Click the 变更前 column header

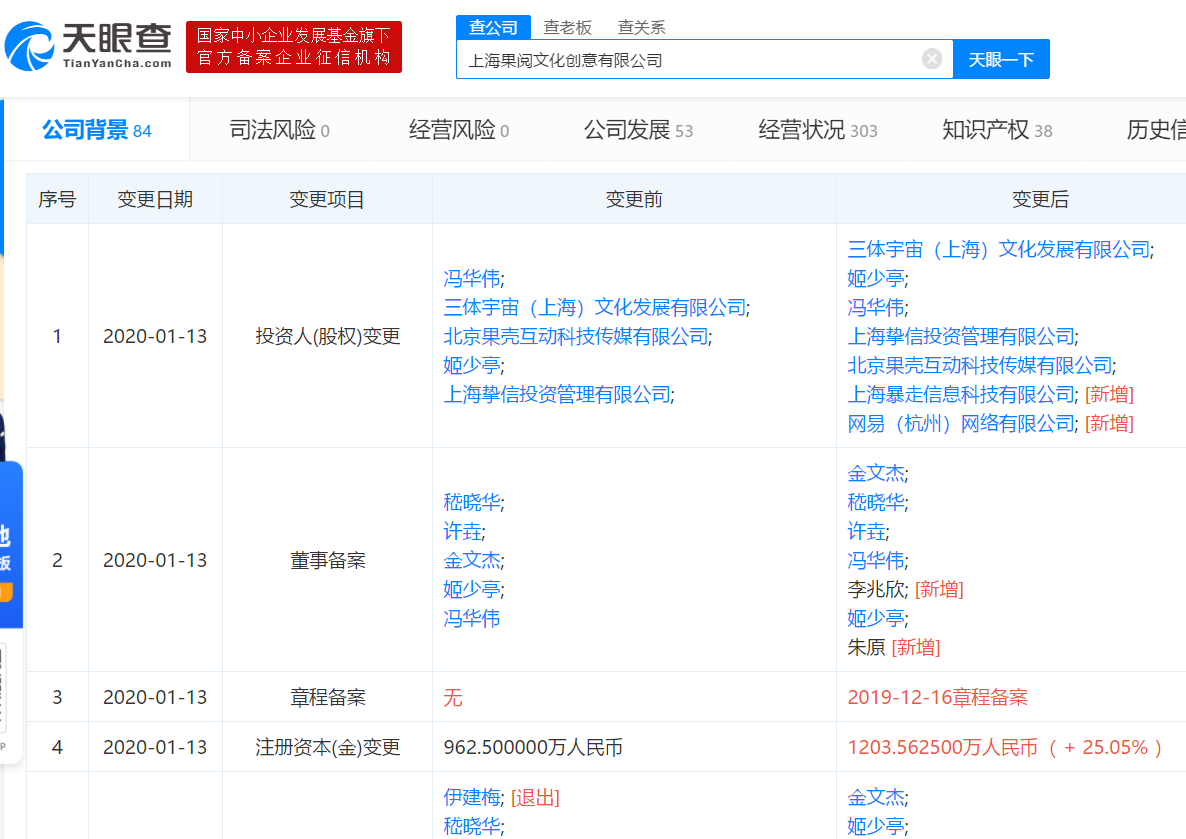tap(634, 199)
